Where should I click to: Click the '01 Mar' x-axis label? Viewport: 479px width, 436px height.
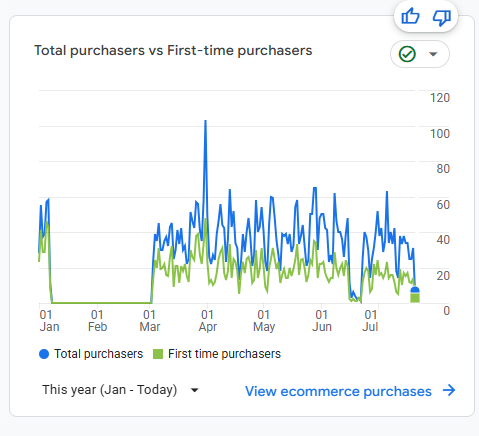click(x=150, y=321)
